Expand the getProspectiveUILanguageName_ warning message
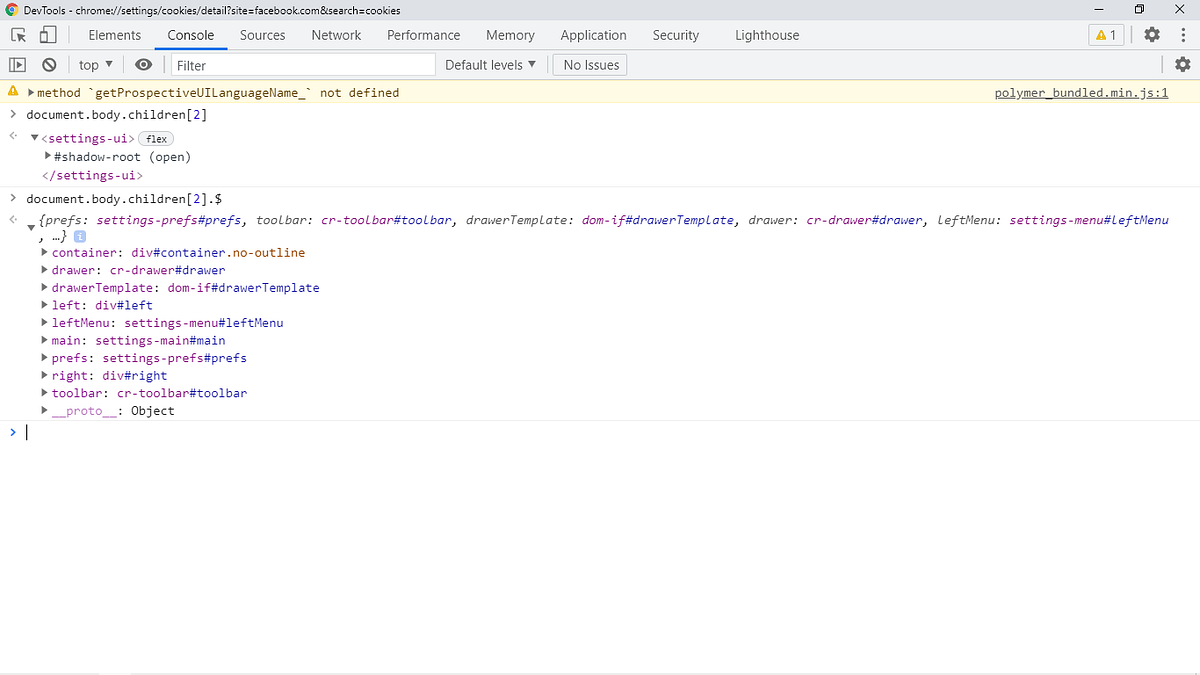Screen dimensions: 1200x675 [x=31, y=92]
